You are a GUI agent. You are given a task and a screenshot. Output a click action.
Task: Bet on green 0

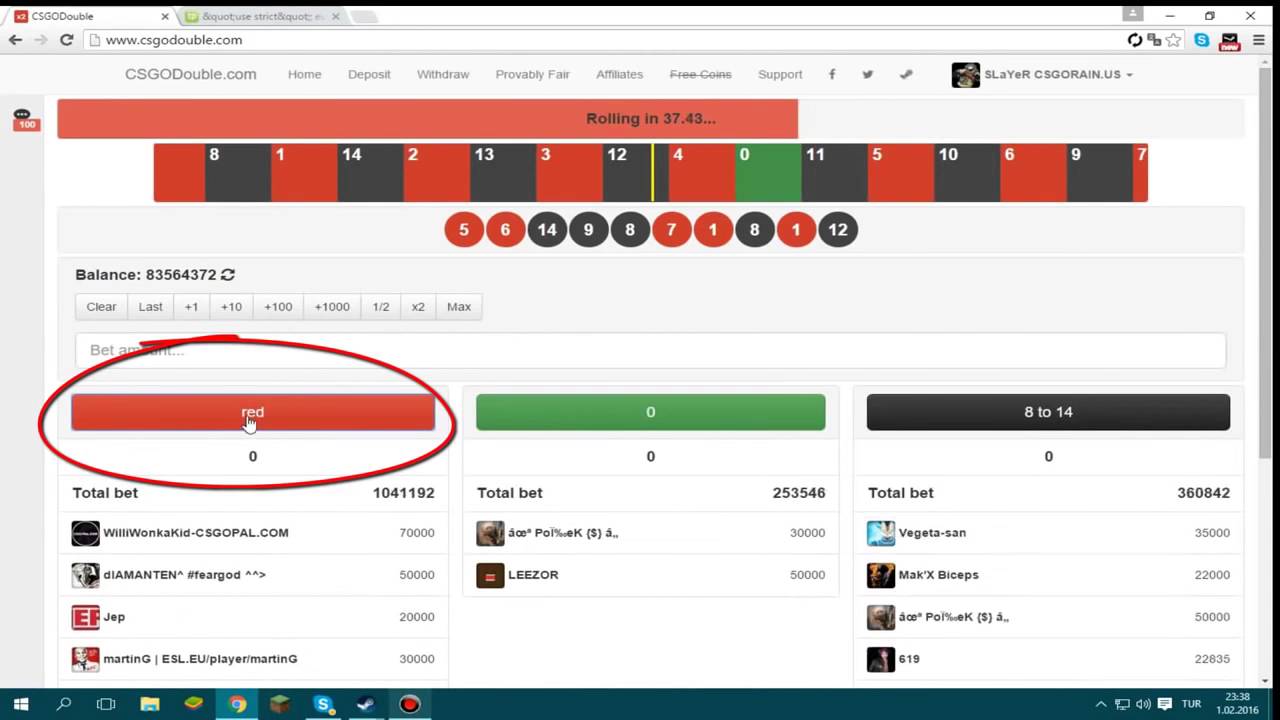tap(650, 412)
